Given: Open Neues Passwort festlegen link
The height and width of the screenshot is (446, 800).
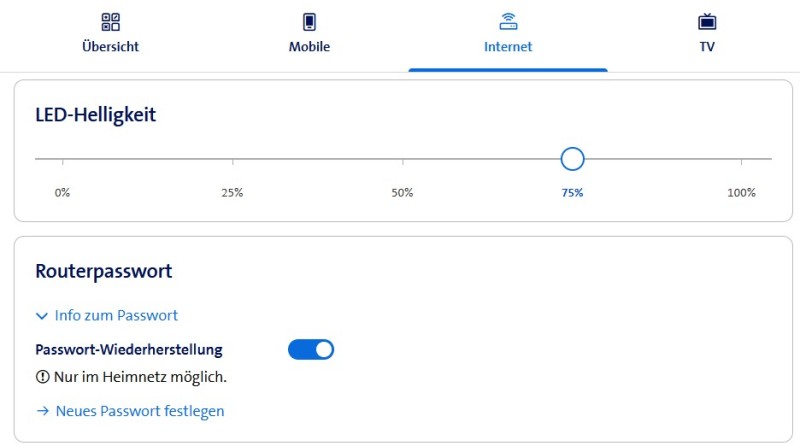Looking at the screenshot, I should pos(140,411).
